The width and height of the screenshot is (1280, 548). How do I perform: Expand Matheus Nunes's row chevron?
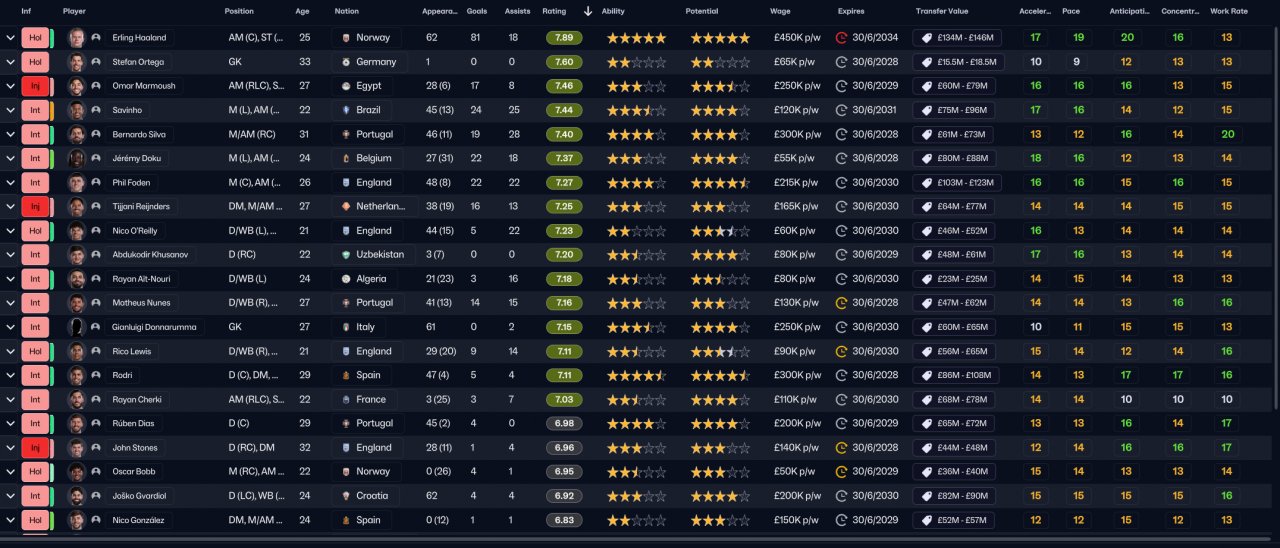click(x=10, y=303)
